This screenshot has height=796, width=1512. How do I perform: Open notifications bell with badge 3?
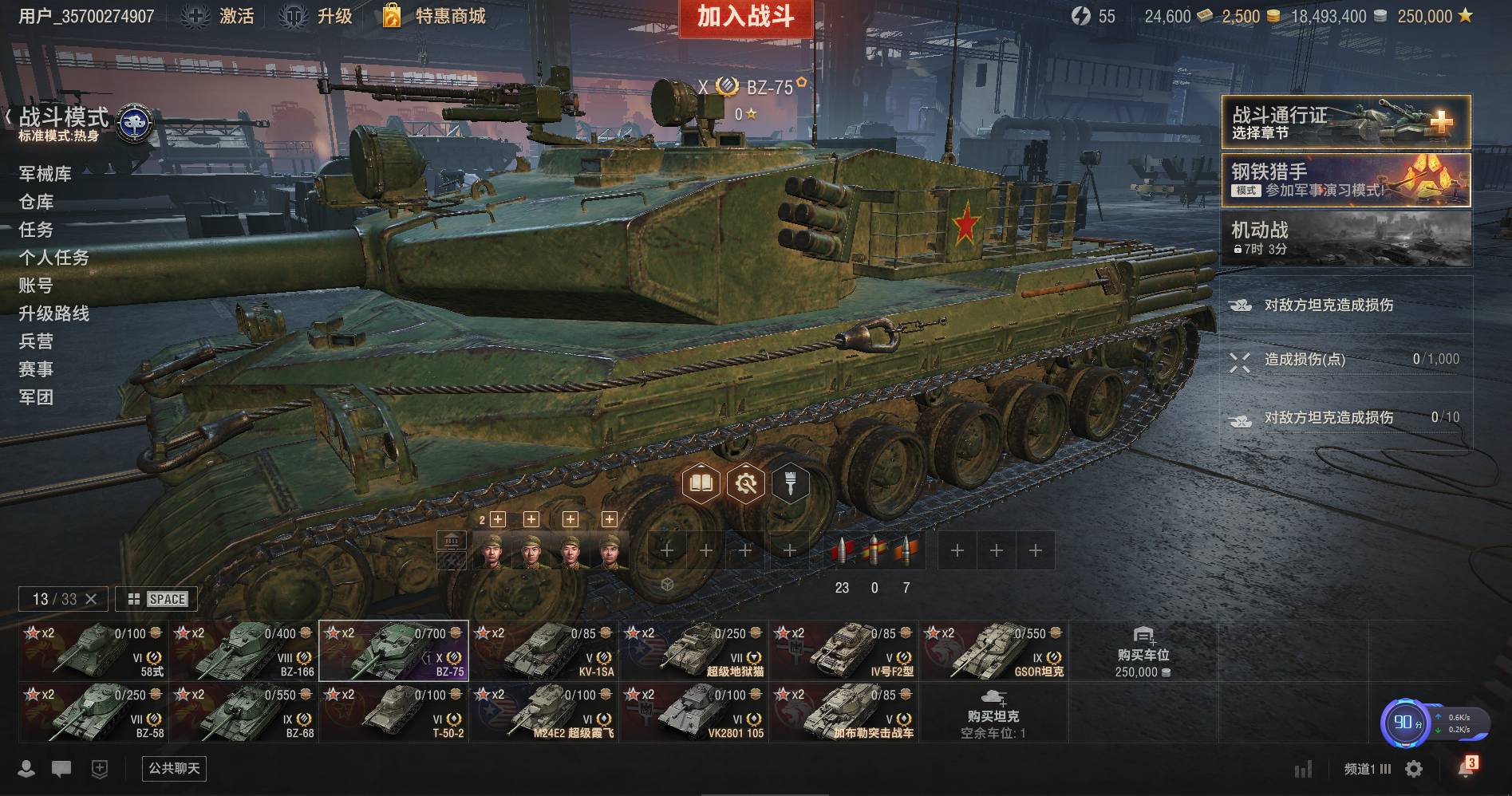(1467, 767)
